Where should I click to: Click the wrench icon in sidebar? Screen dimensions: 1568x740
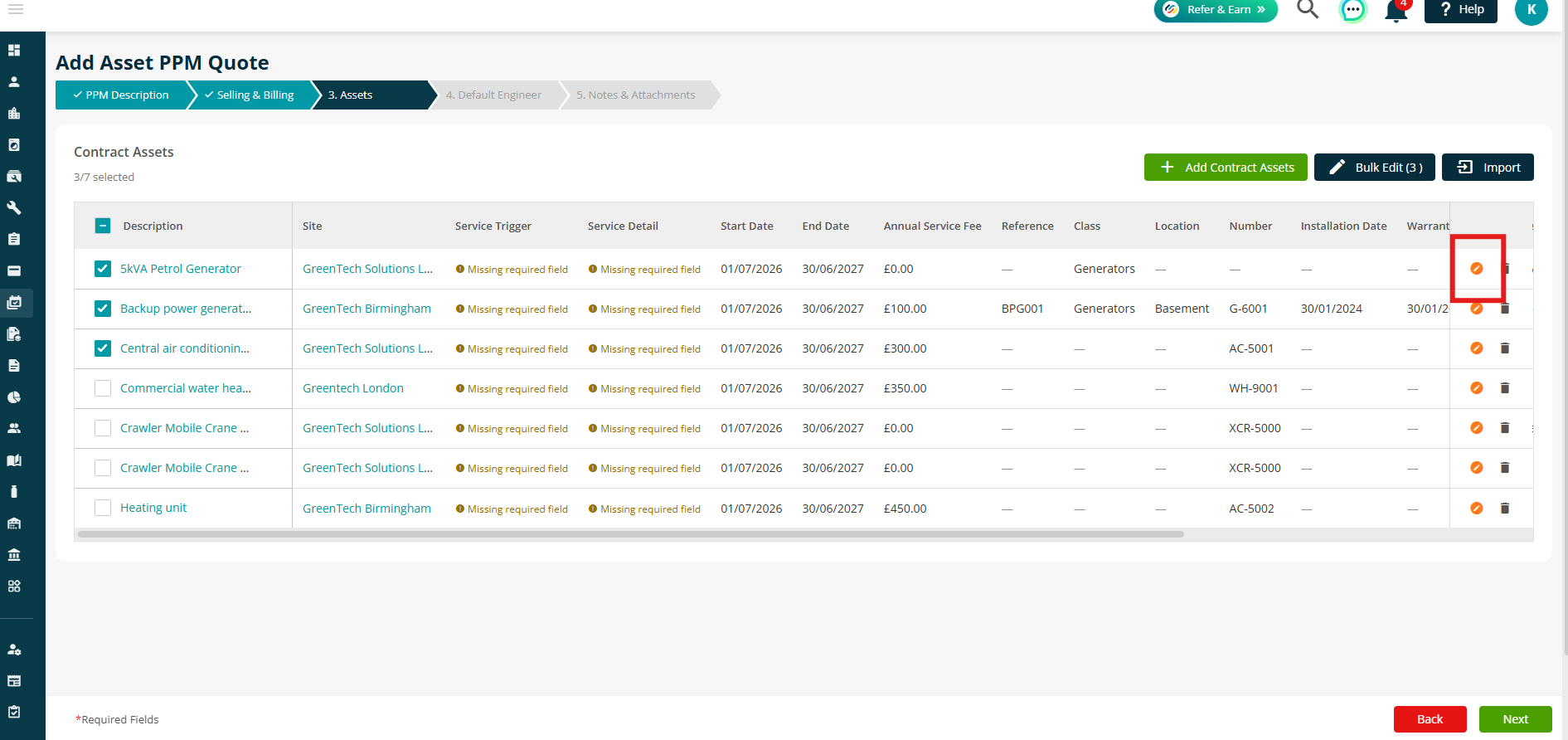tap(14, 207)
